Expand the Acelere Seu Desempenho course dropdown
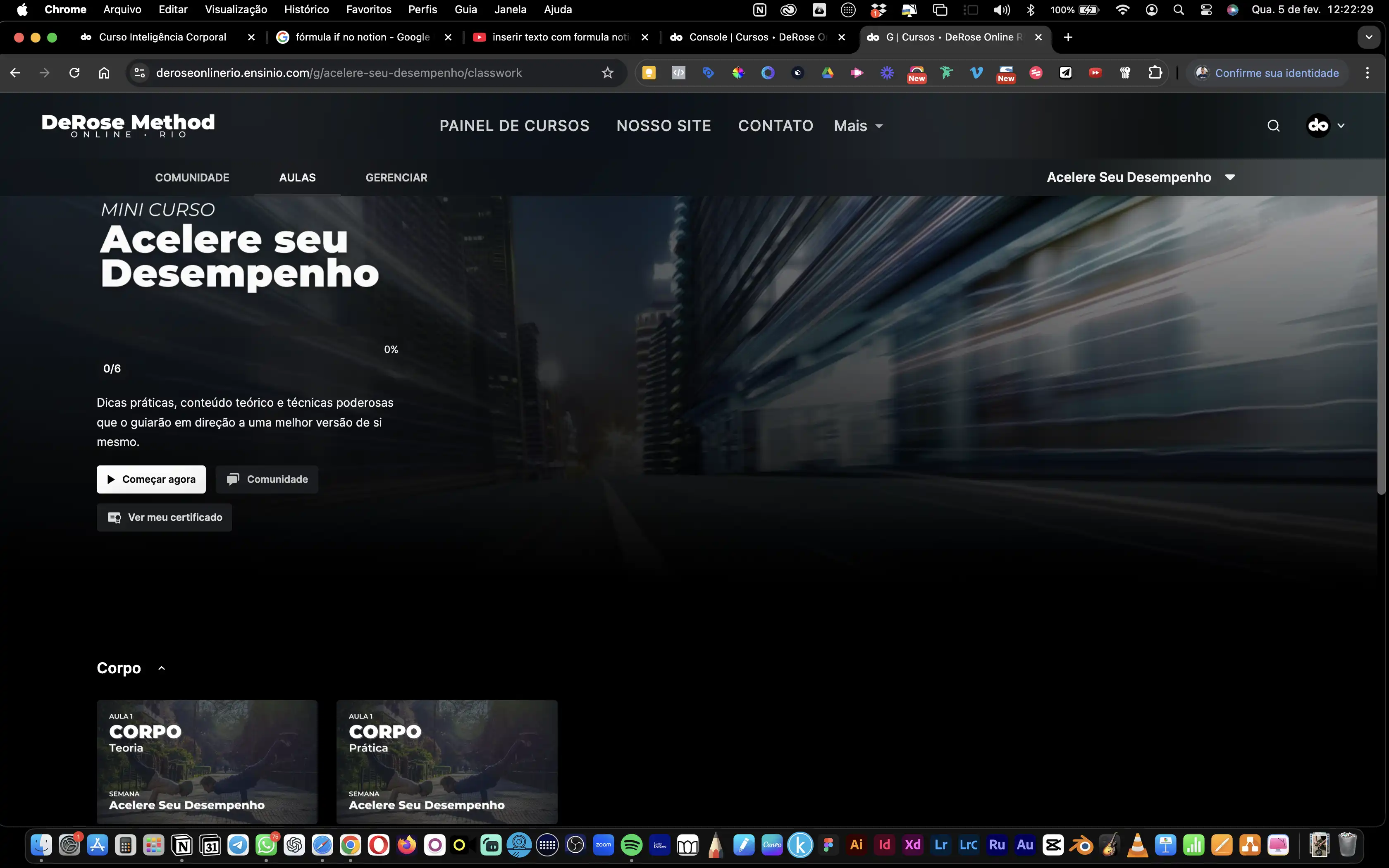This screenshot has width=1389, height=868. coord(1229,177)
